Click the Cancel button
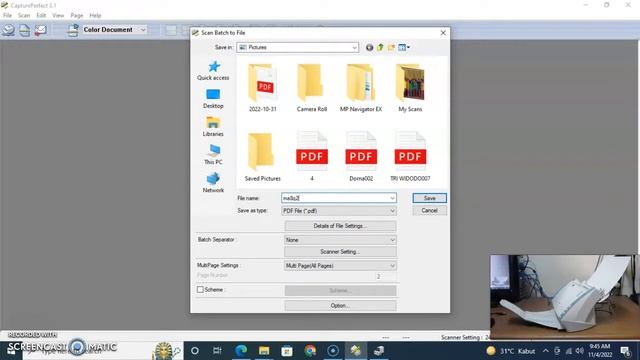Image resolution: width=640 pixels, height=360 pixels. (429, 210)
